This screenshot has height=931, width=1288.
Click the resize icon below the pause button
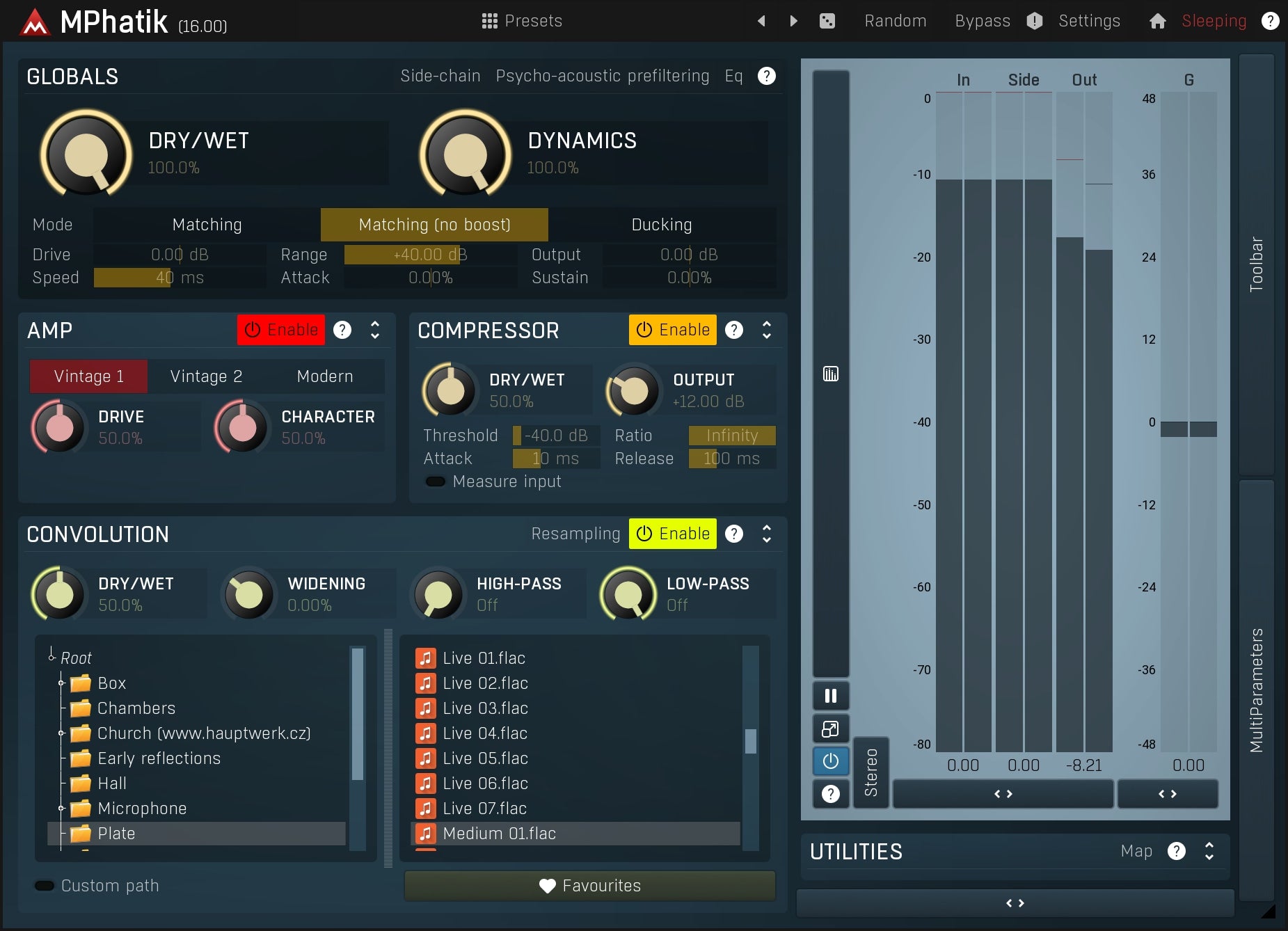831,729
